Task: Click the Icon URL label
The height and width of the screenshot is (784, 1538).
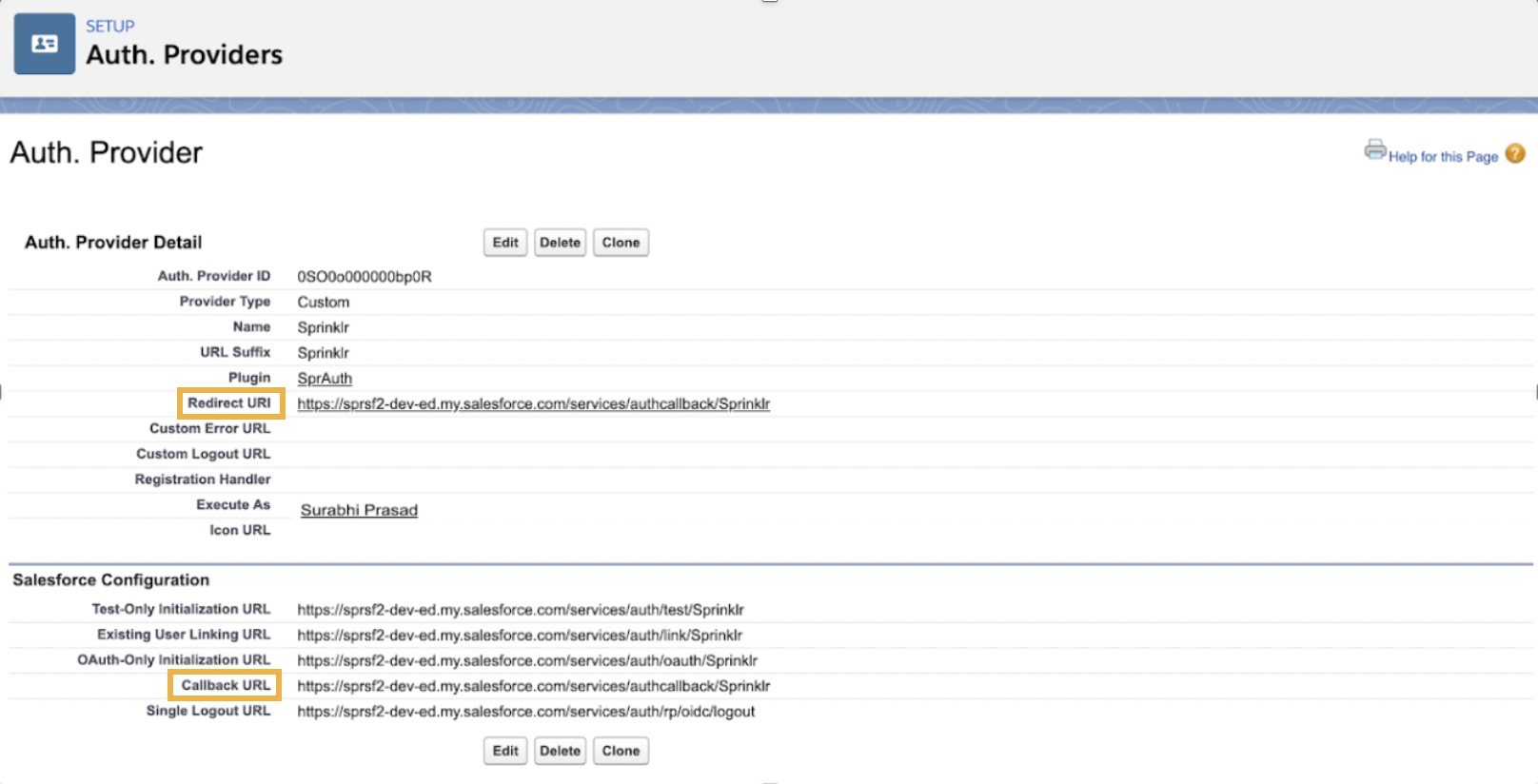Action: [x=240, y=530]
